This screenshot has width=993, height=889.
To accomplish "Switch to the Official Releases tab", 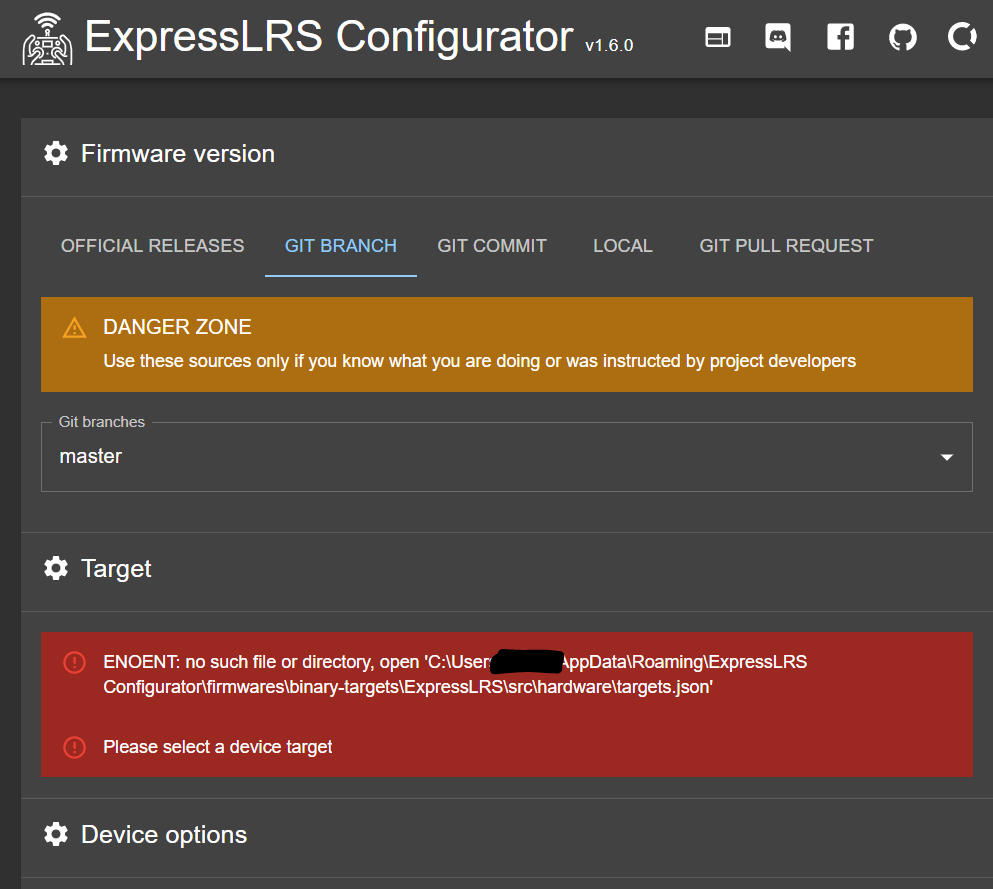I will [x=152, y=245].
